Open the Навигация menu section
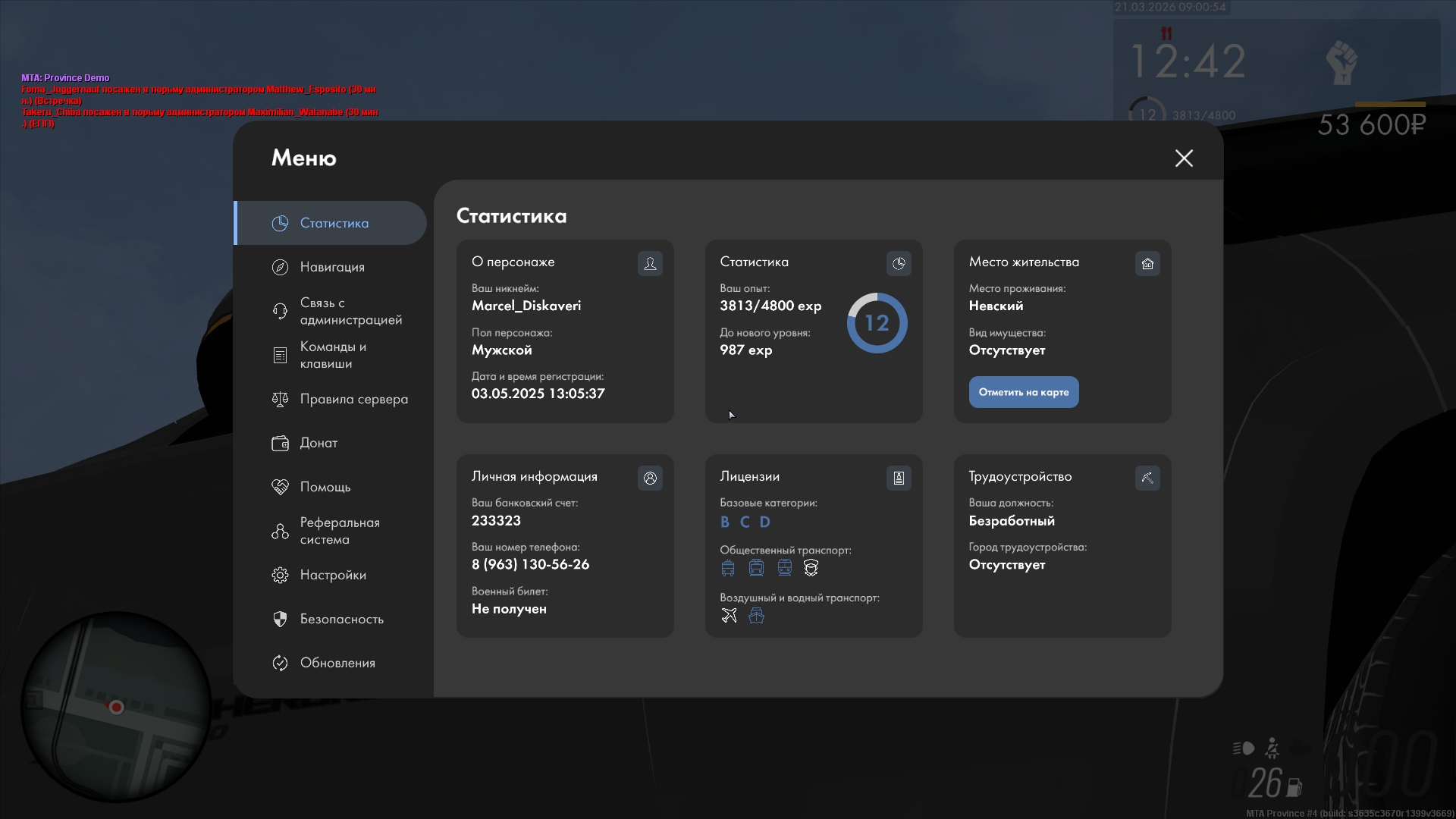The height and width of the screenshot is (819, 1456). [332, 267]
